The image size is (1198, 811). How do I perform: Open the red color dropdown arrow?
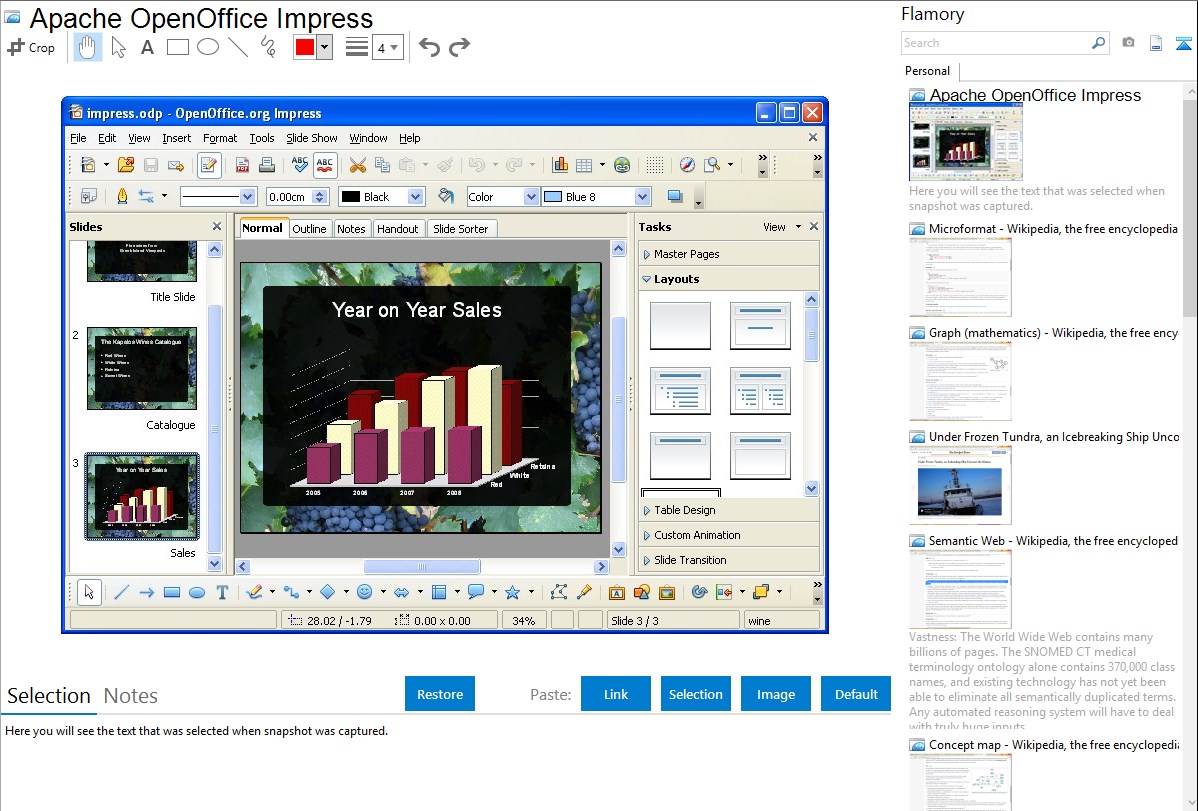pos(325,47)
